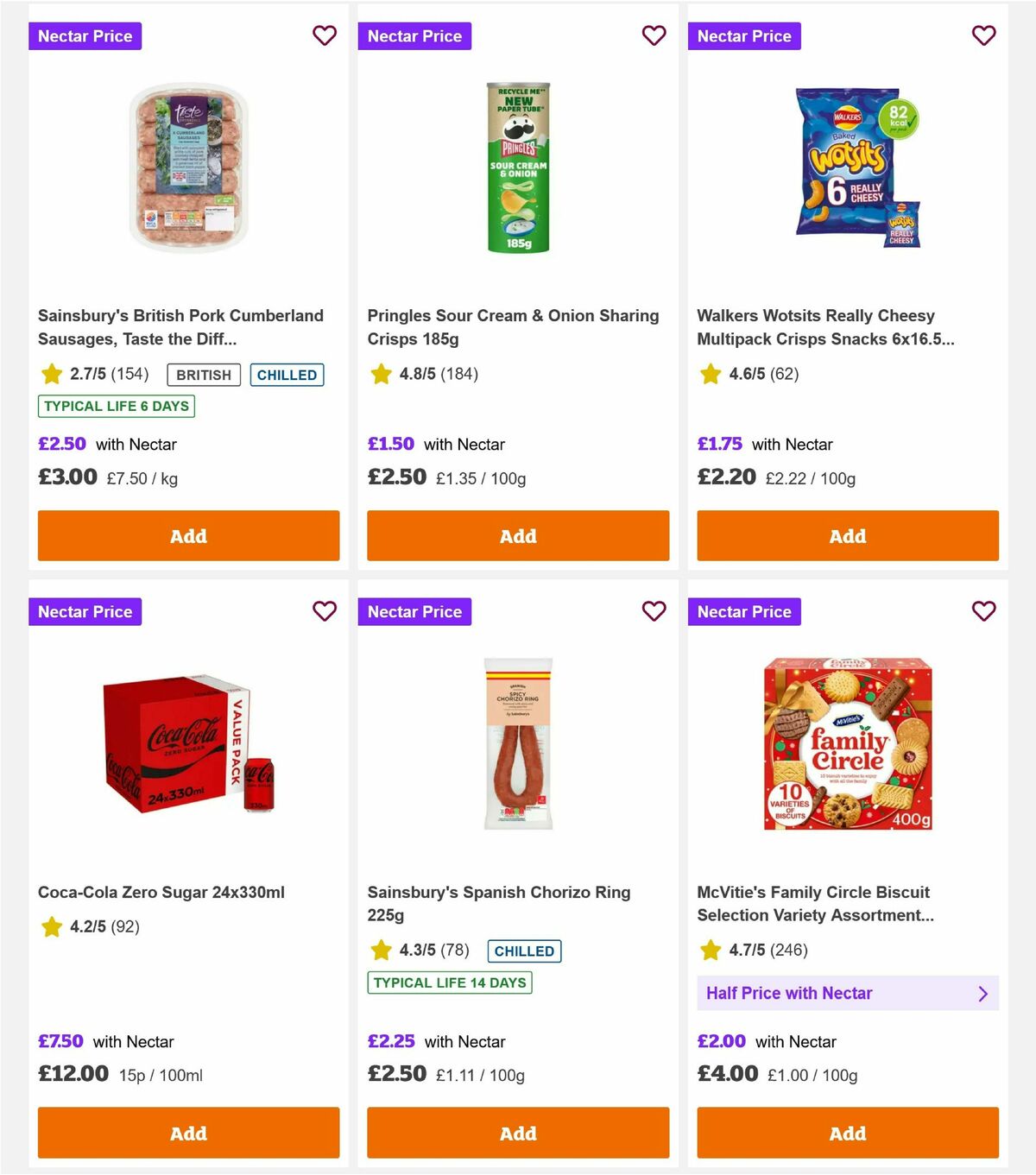The width and height of the screenshot is (1036, 1175).
Task: Expand the Half Price with Nectar offer
Action: pyautogui.click(x=847, y=993)
